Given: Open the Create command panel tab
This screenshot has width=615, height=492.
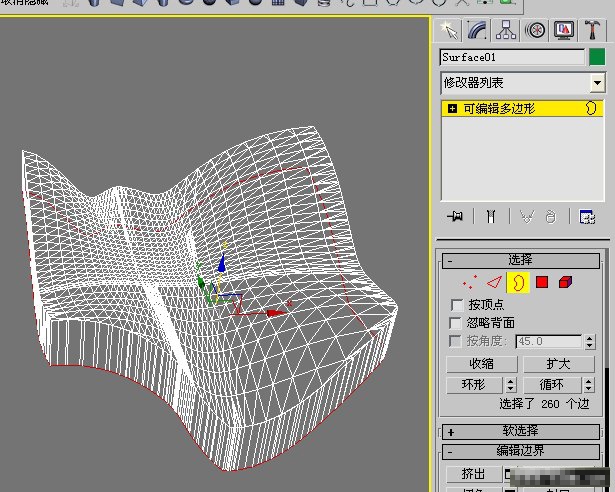Looking at the screenshot, I should click(x=448, y=30).
